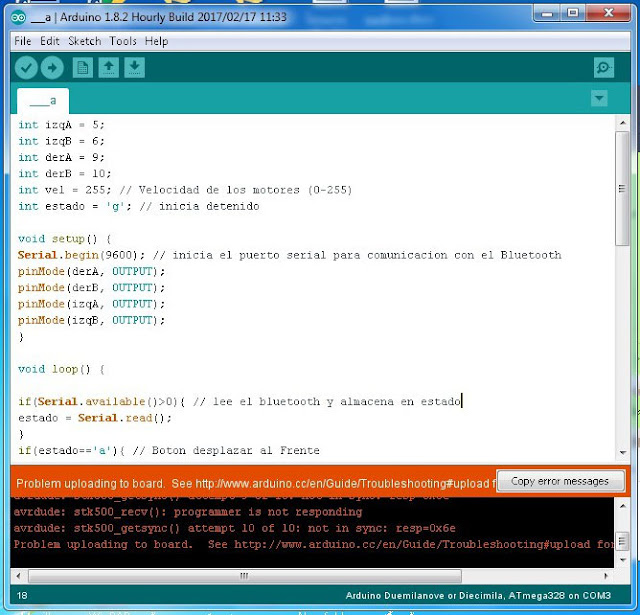Click 'pinMode(izqB, OUTPUT);' line
Viewport: 640px width, 615px height.
[x=91, y=321]
